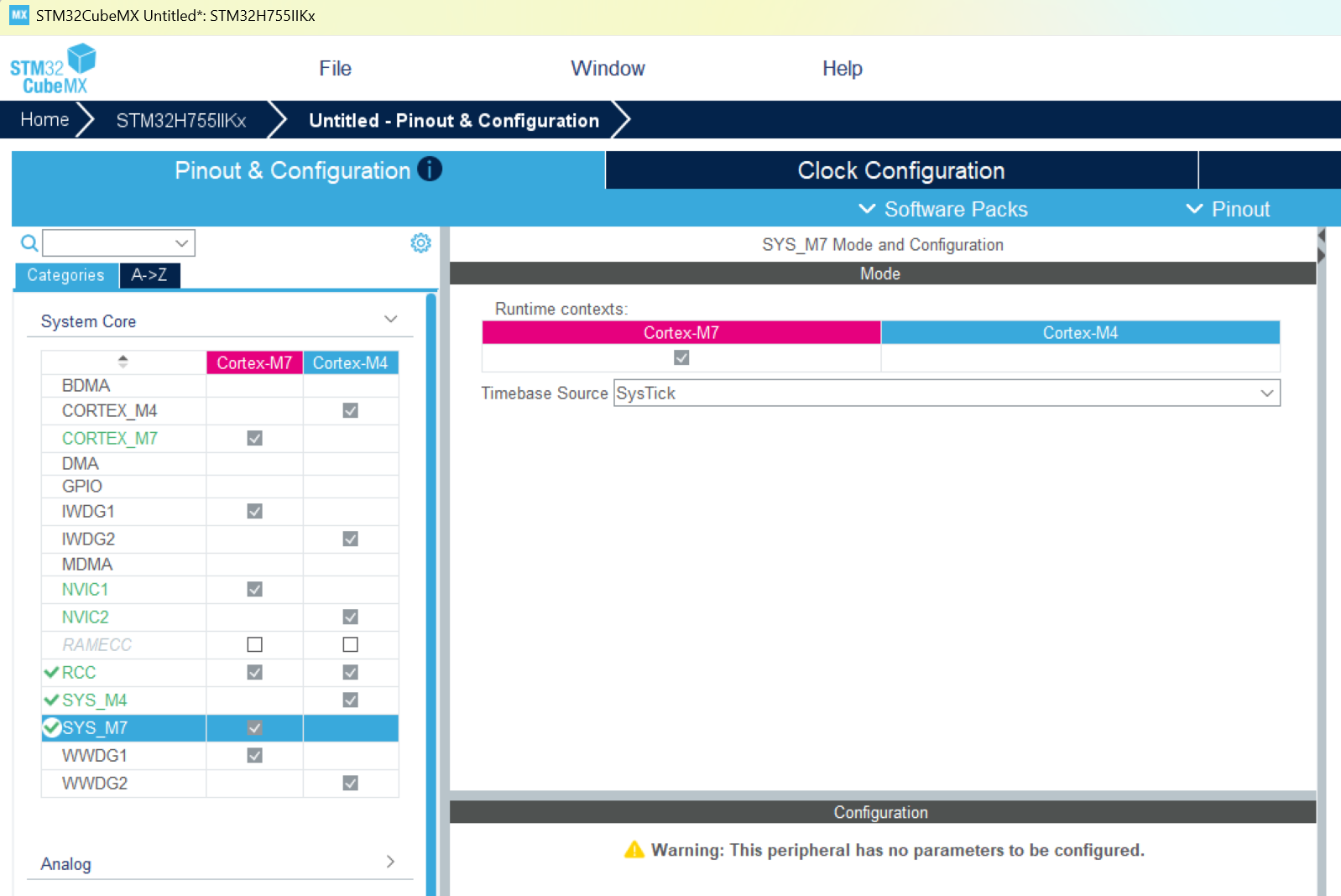Switch to the Clock Configuration tab

[901, 170]
